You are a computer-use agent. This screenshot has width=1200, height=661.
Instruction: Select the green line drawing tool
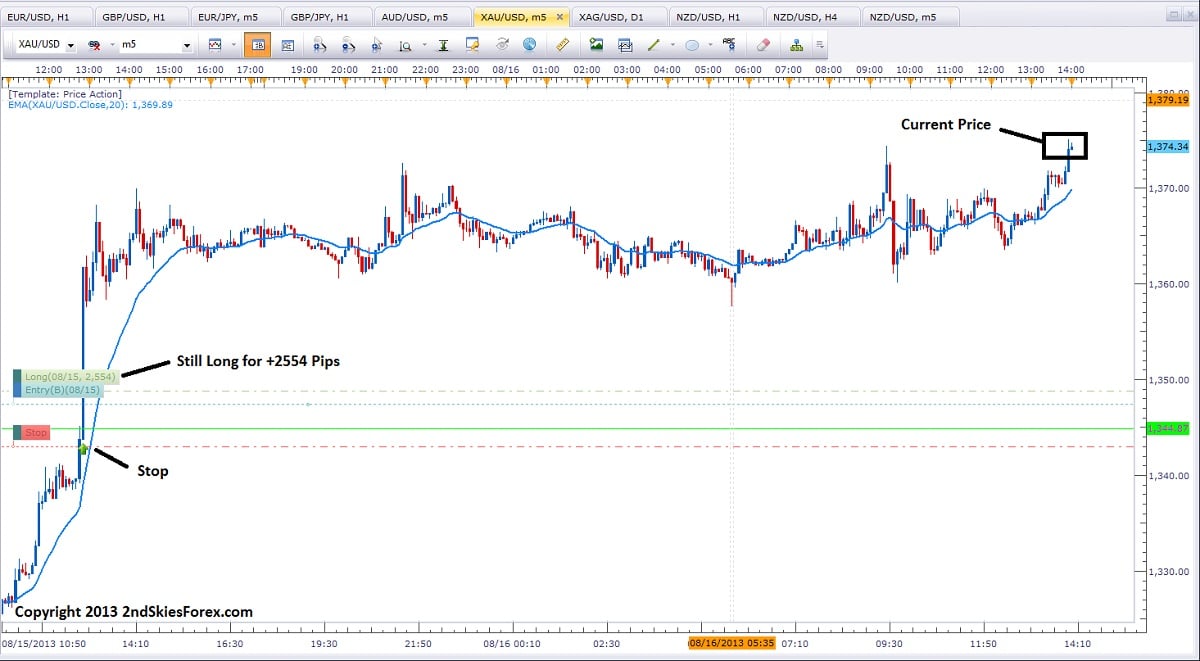tap(654, 45)
